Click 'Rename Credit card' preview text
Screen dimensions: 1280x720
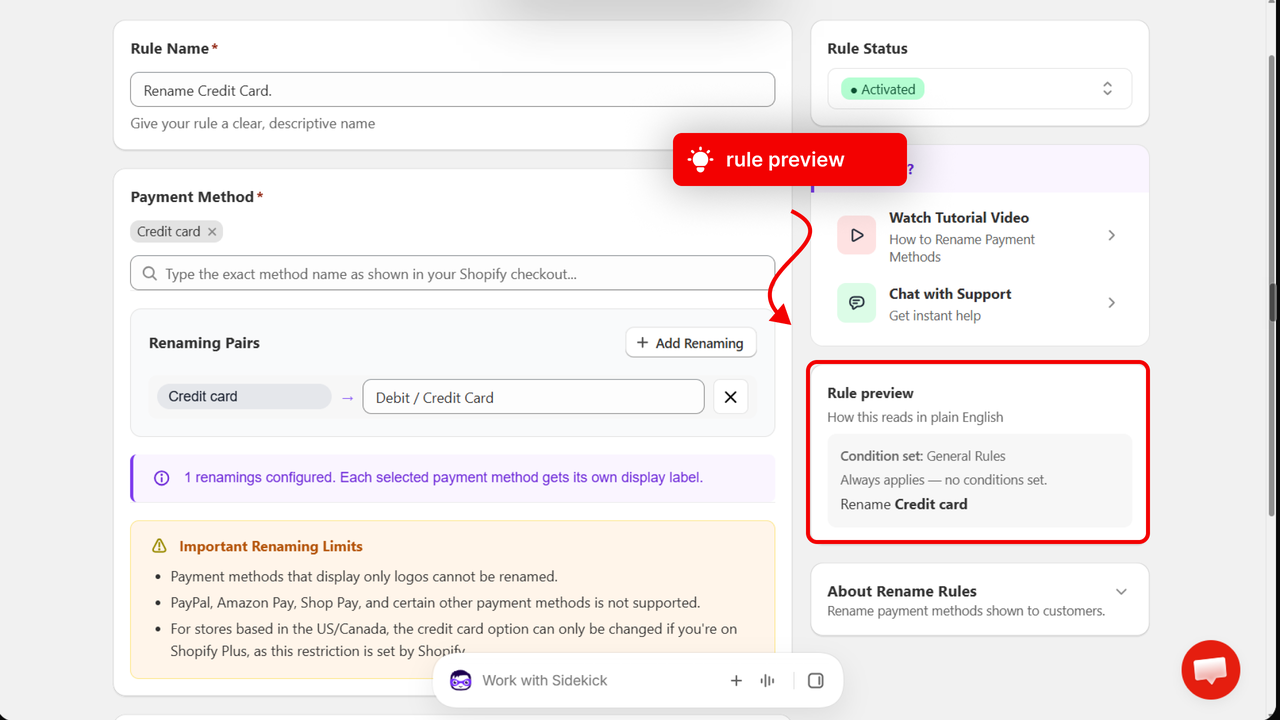pos(904,504)
